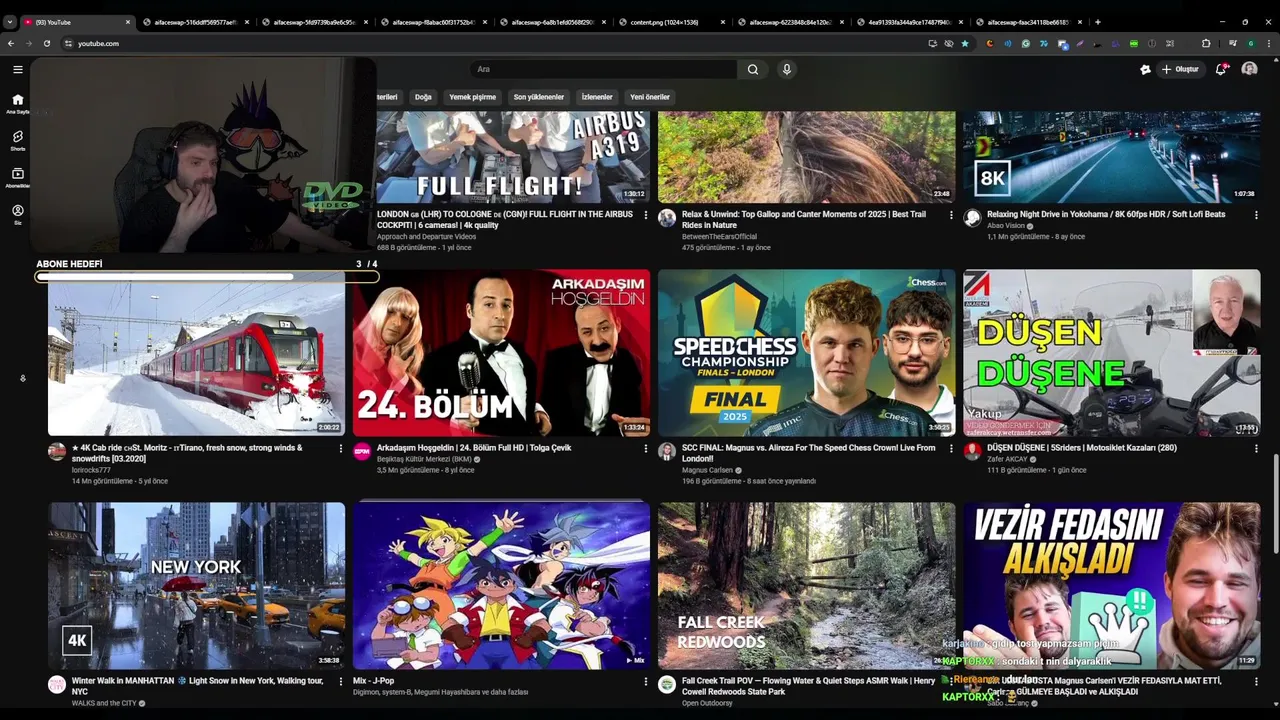The width and height of the screenshot is (1280, 720).
Task: Open the Chrome extensions puzzle icon
Action: 1206,43
